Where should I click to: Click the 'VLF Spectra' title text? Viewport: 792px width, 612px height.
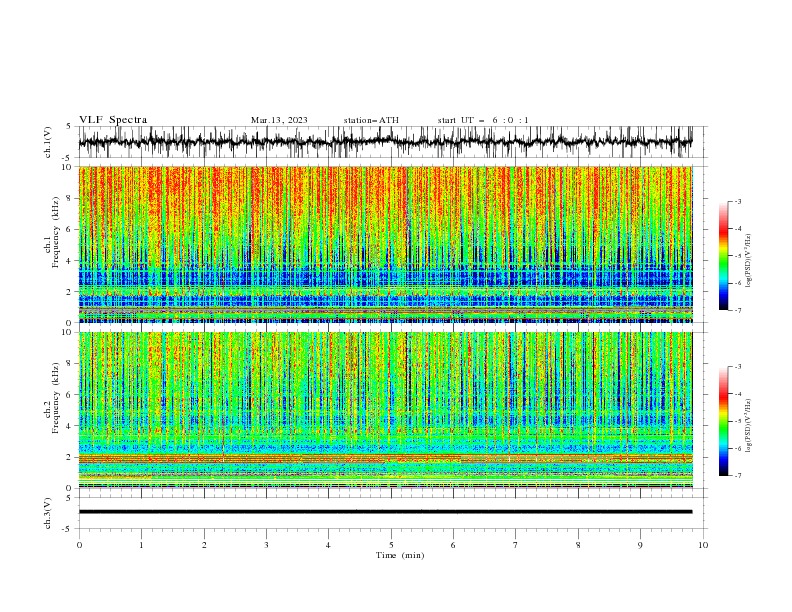tap(113, 120)
